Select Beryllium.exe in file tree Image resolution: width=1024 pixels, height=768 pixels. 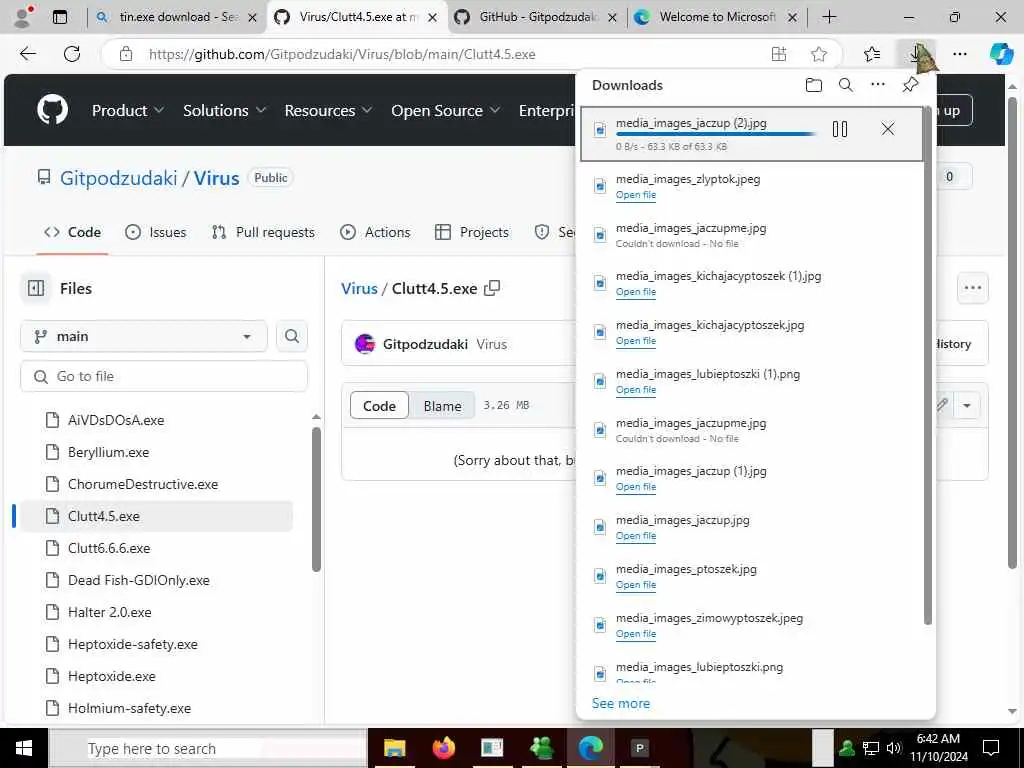[x=108, y=452]
